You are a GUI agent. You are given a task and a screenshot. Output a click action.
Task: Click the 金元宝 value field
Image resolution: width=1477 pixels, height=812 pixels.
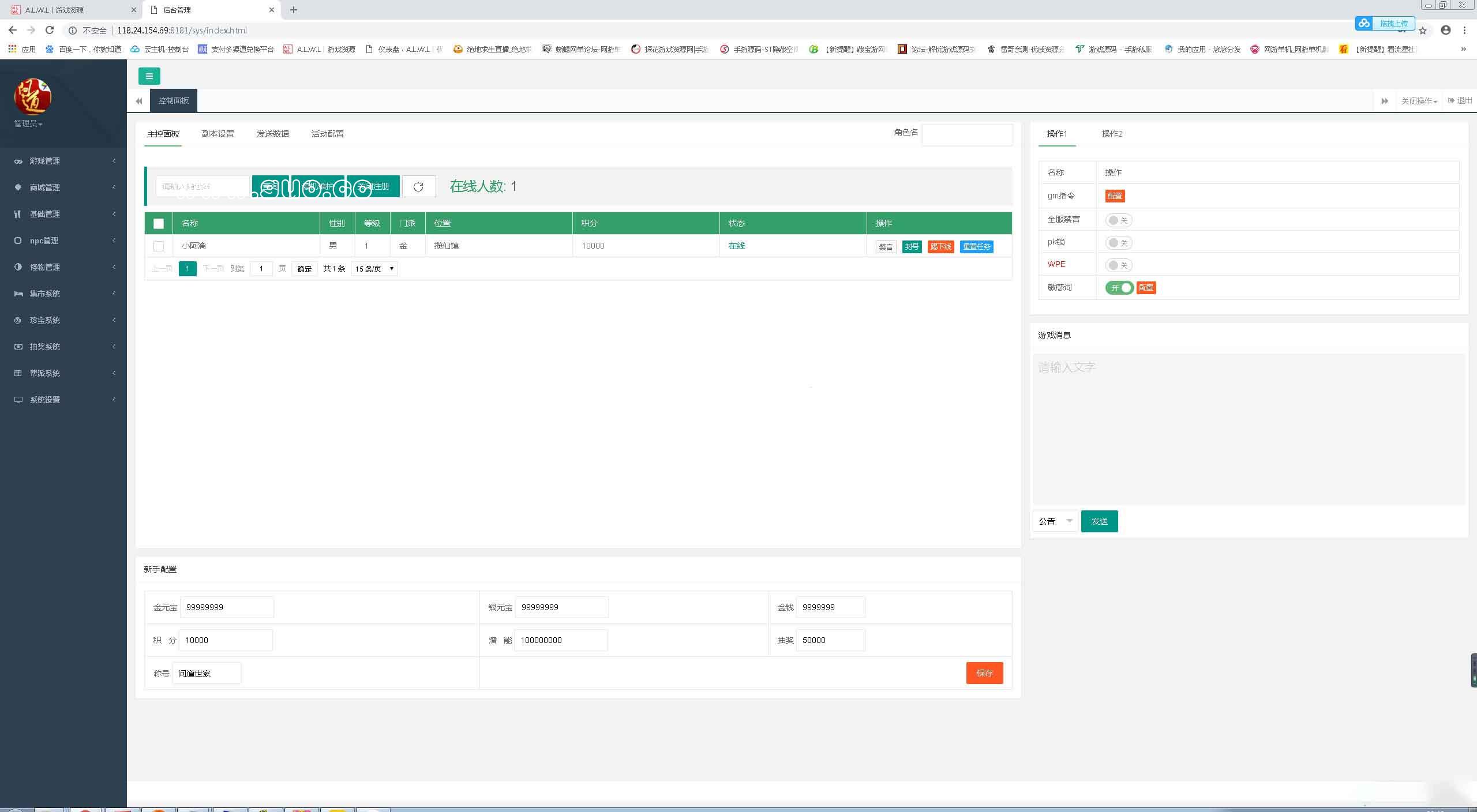coord(227,607)
